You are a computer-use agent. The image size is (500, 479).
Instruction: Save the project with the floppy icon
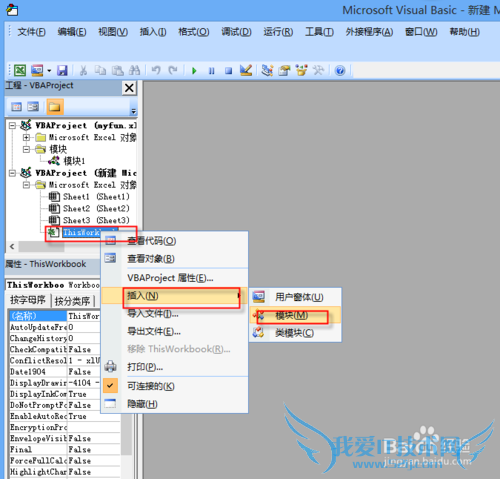tap(62, 71)
